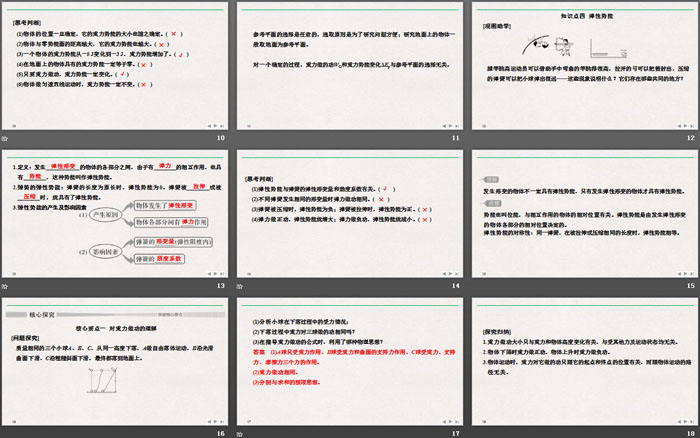Open slide 16 titled 核心探究

pos(116,361)
